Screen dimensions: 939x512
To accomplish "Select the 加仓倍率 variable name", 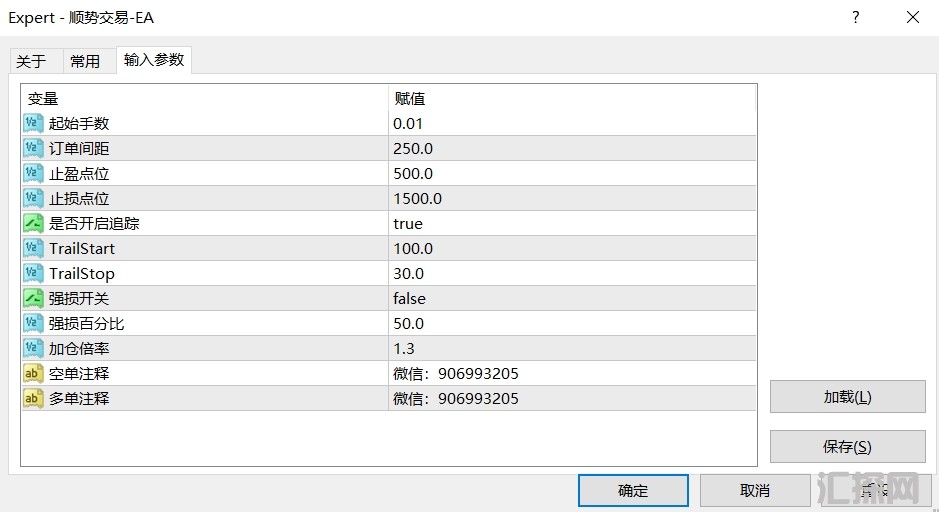I will 79,349.
